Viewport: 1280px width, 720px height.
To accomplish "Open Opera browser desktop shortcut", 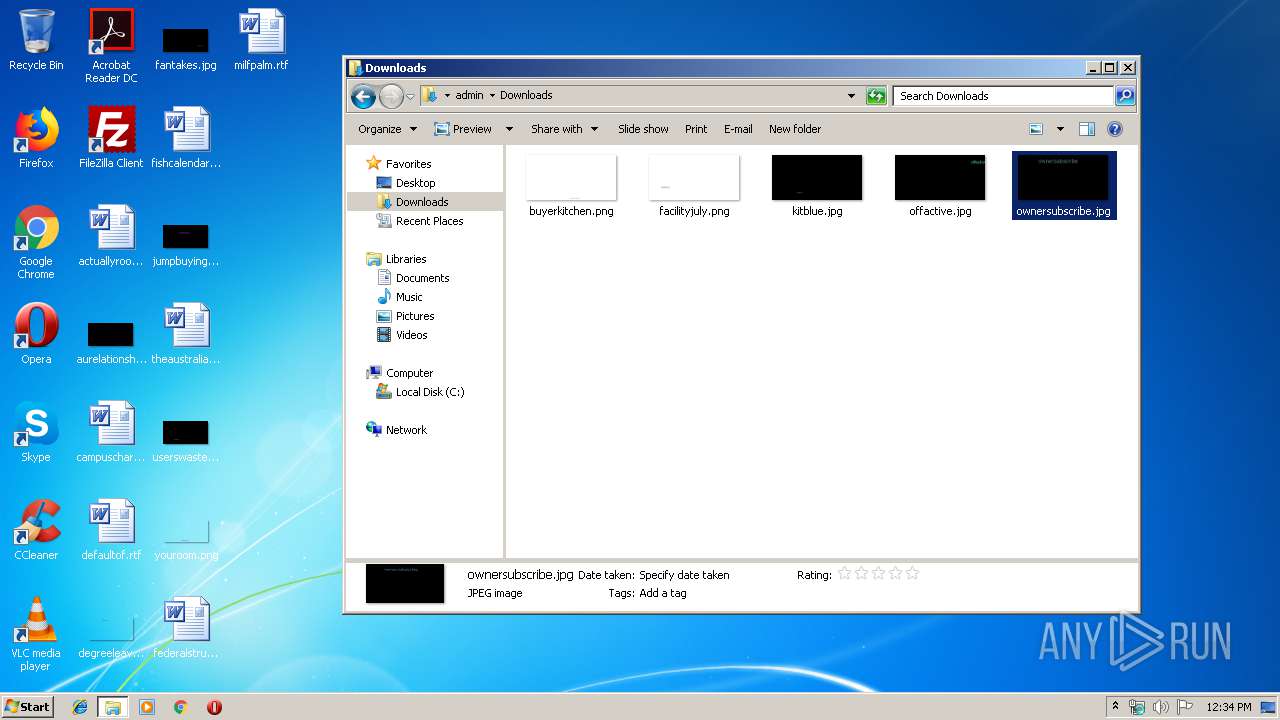I will pos(36,334).
